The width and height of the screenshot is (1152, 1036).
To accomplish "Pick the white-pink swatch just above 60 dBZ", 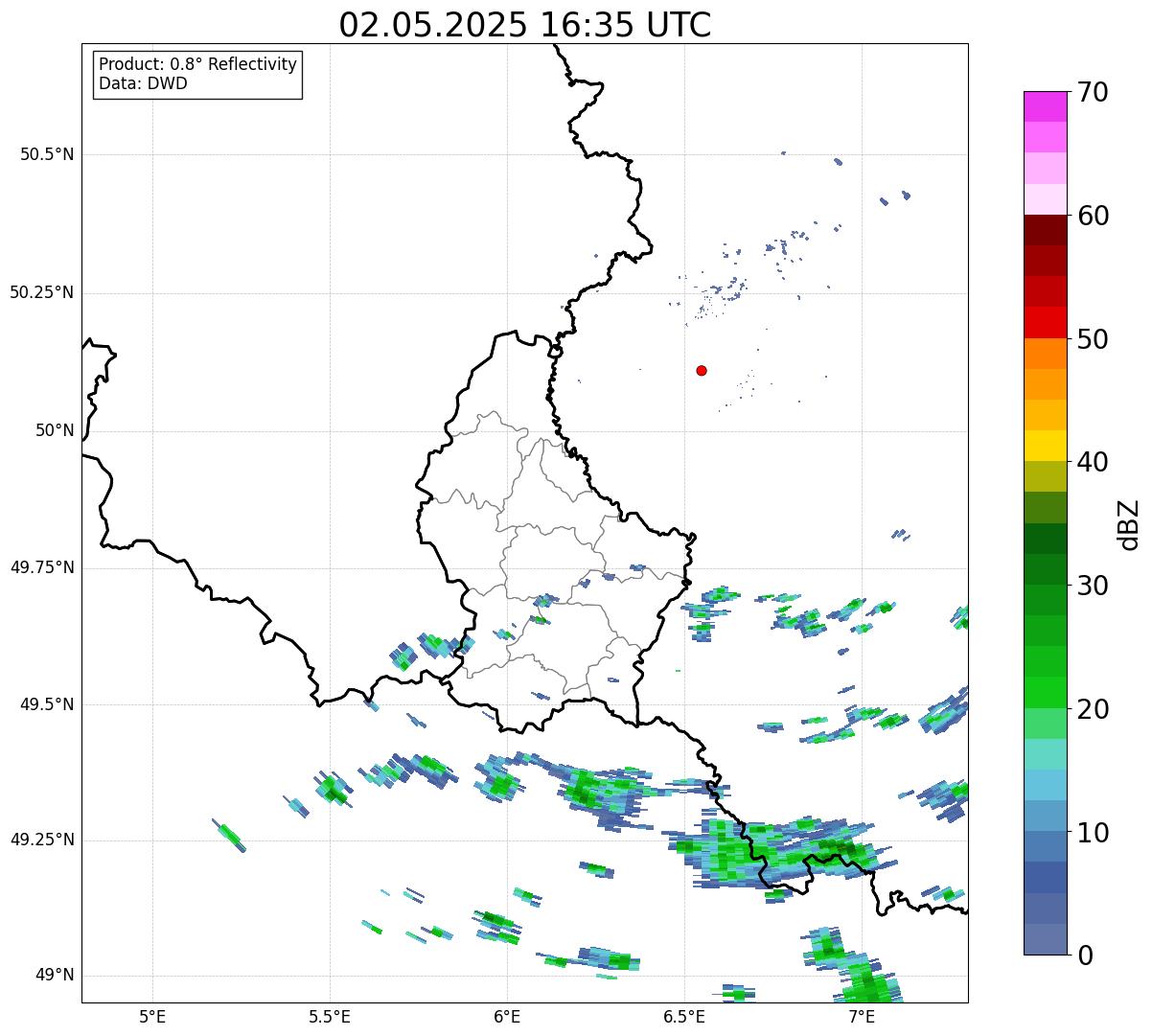I will [x=1046, y=199].
